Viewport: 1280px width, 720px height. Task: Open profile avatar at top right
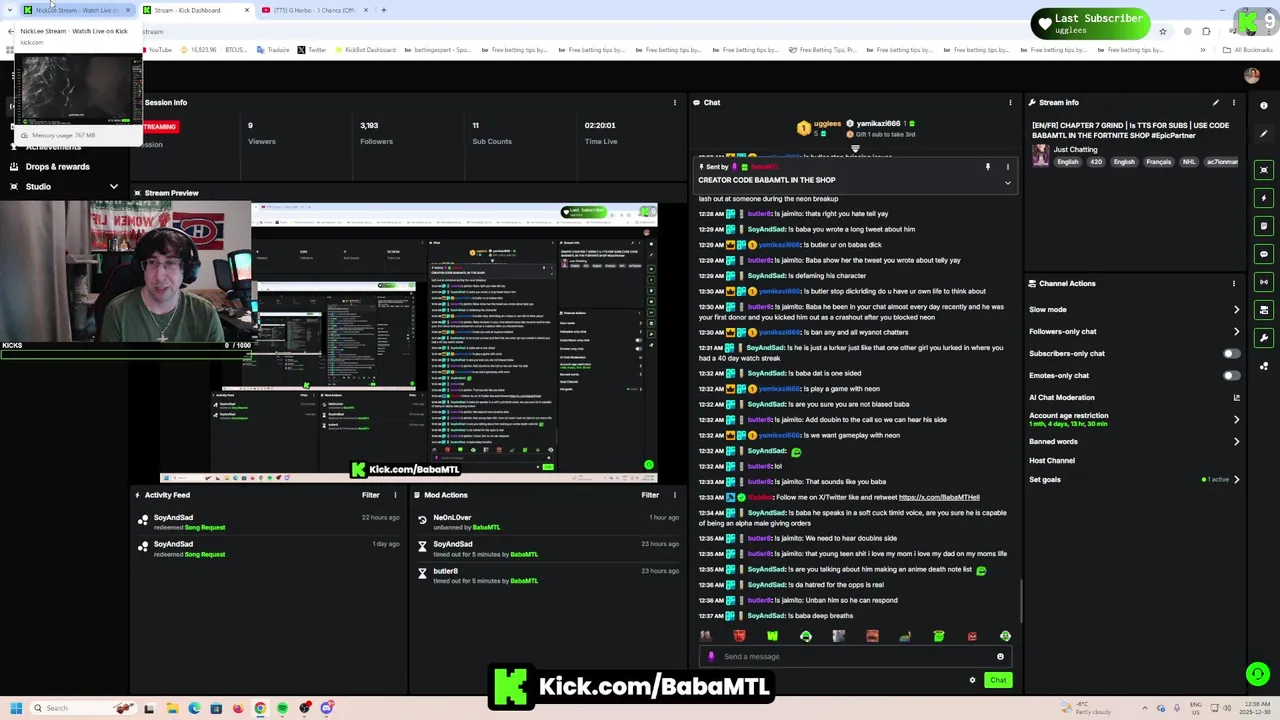click(1252, 76)
